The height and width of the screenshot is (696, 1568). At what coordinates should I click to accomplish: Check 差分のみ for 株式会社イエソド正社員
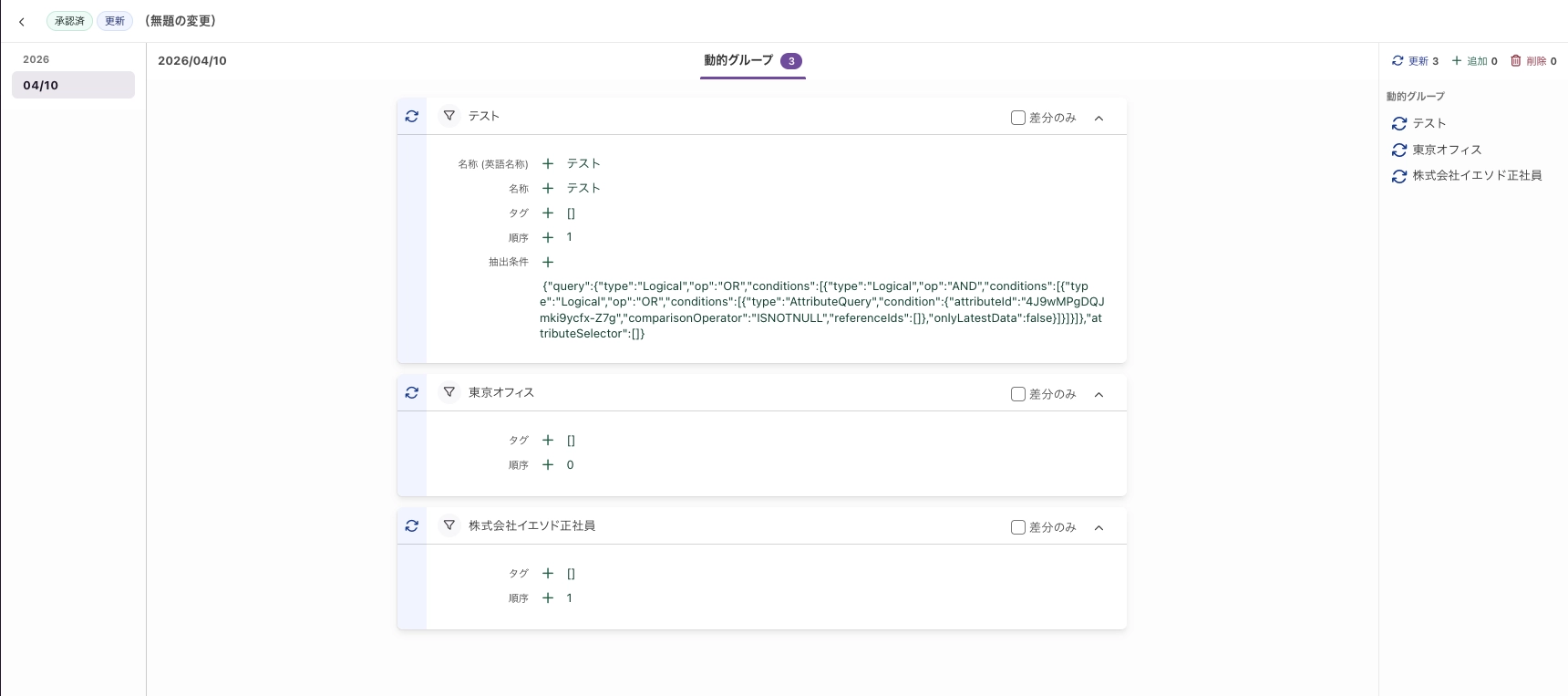(x=1018, y=527)
